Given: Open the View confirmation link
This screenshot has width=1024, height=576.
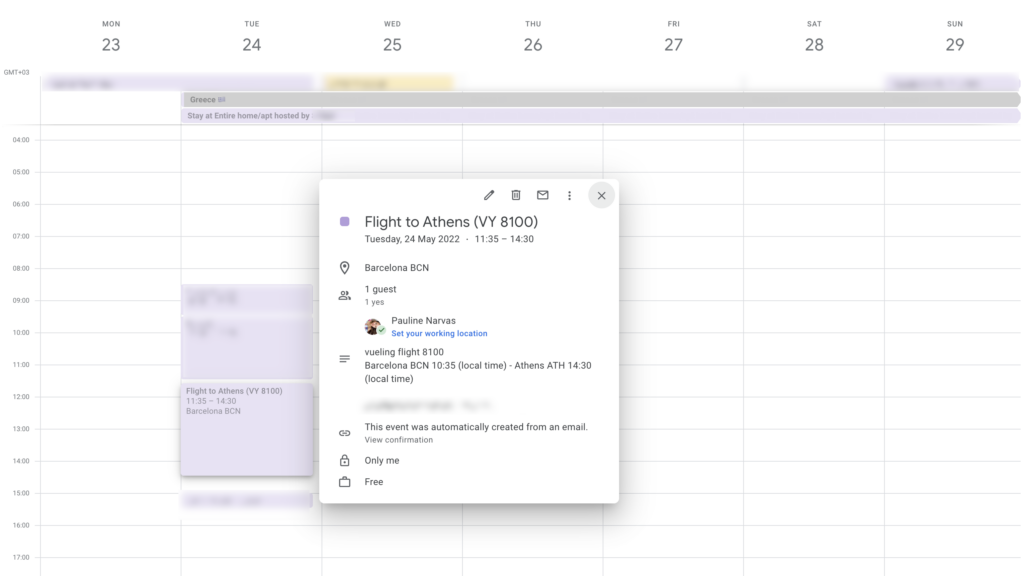Looking at the screenshot, I should (398, 440).
